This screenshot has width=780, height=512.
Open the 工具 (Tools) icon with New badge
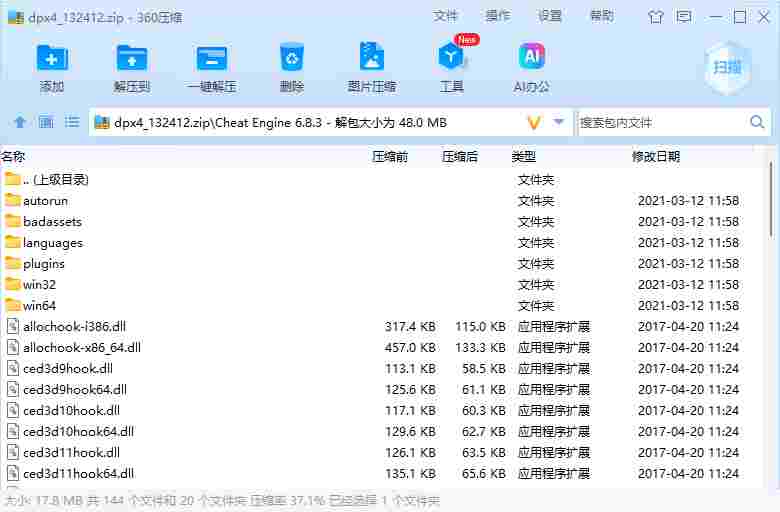[452, 56]
